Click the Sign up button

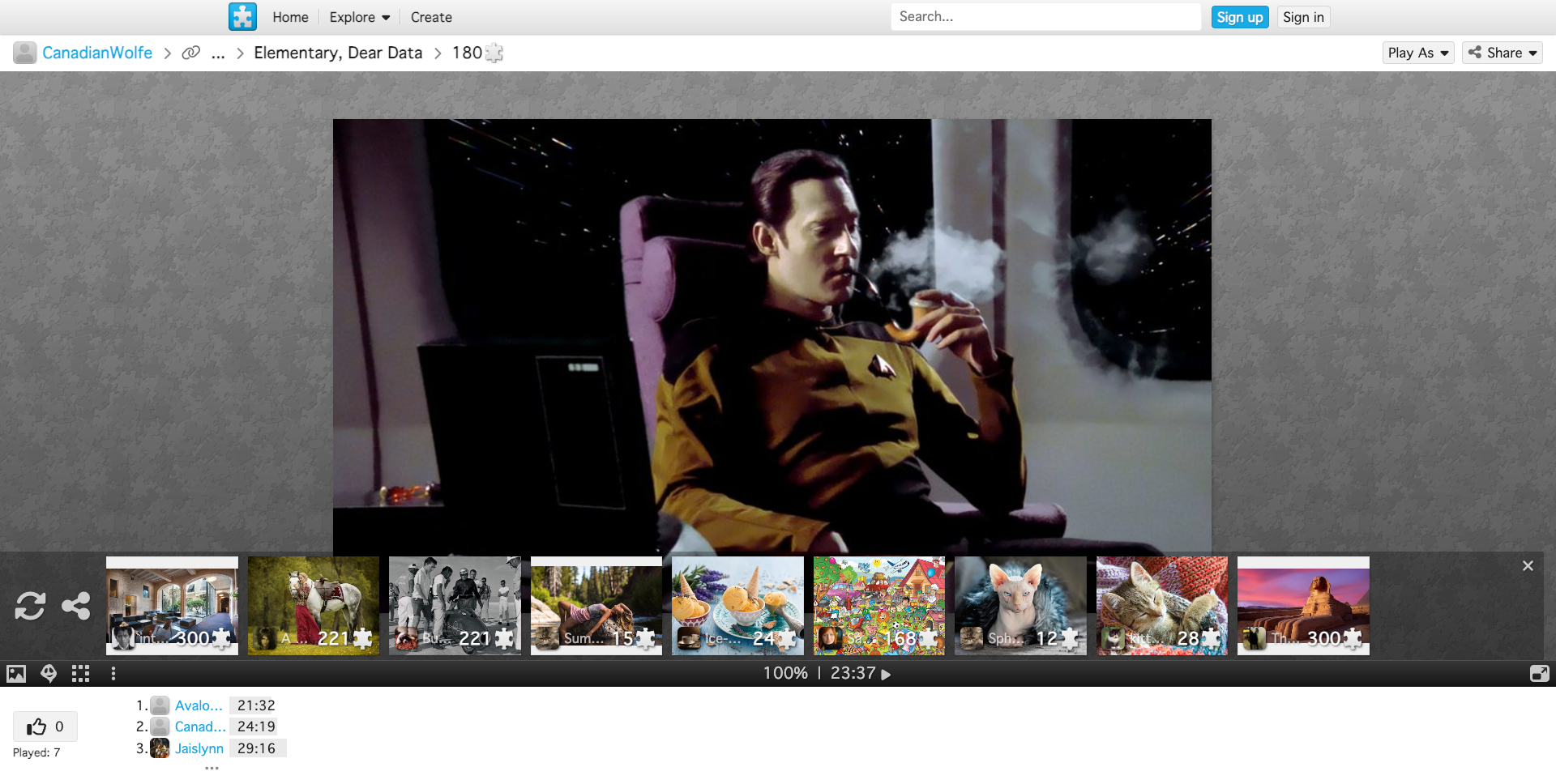click(1239, 17)
